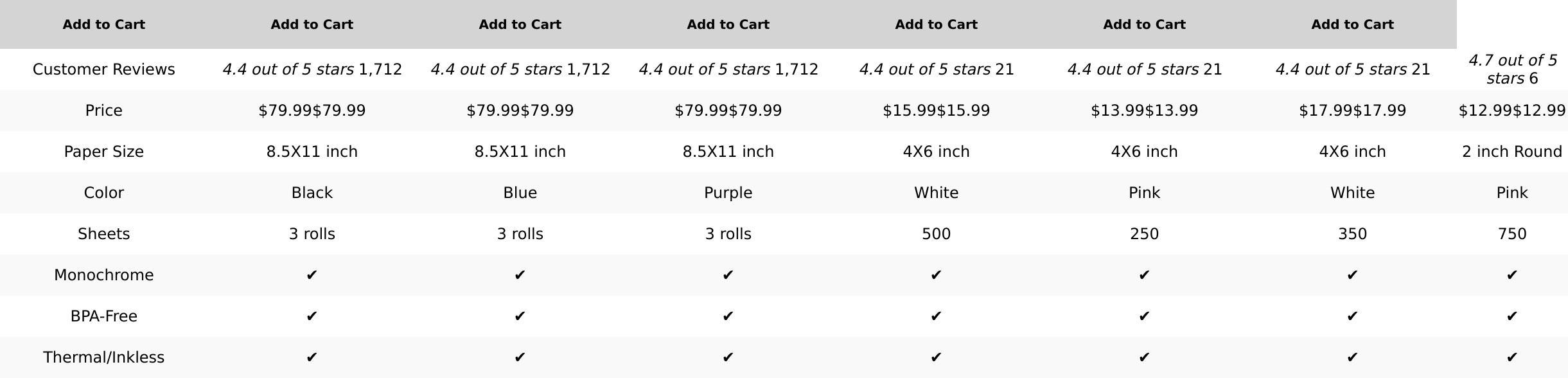Select the BPA-Free checkmark under 250 sheets
Image resolution: width=1568 pixels, height=378 pixels.
click(1144, 316)
